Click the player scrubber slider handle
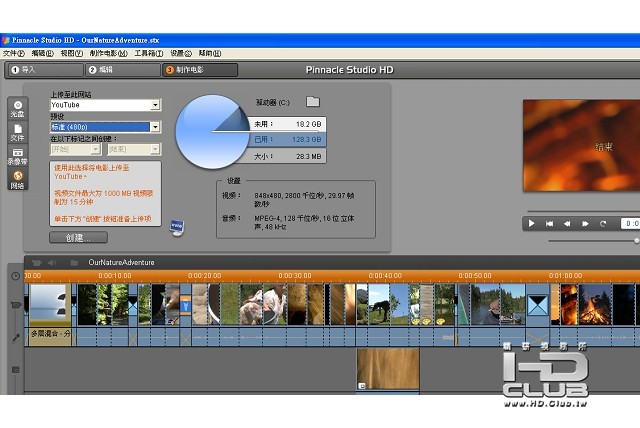Screen dimensions: 640x428 (x=636, y=241)
